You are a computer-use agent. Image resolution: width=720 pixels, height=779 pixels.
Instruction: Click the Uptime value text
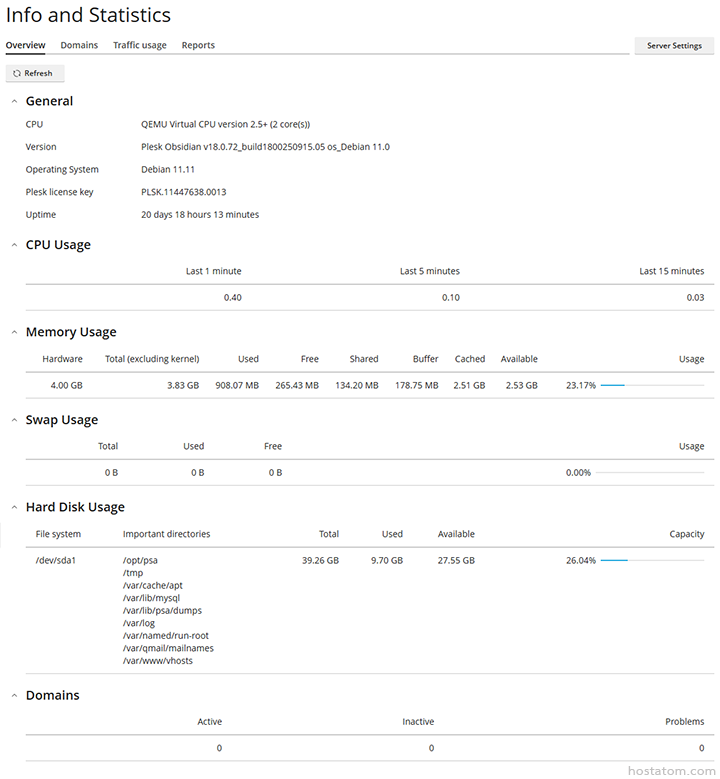point(200,215)
